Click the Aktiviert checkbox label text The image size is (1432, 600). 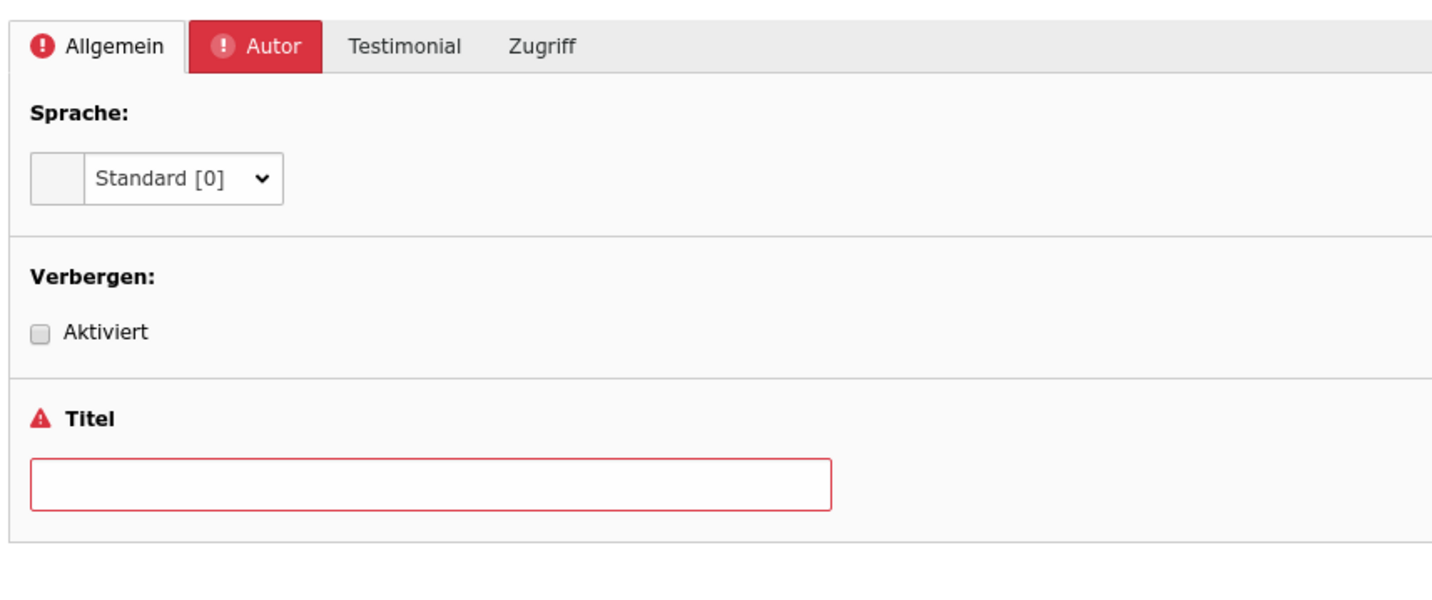(105, 332)
